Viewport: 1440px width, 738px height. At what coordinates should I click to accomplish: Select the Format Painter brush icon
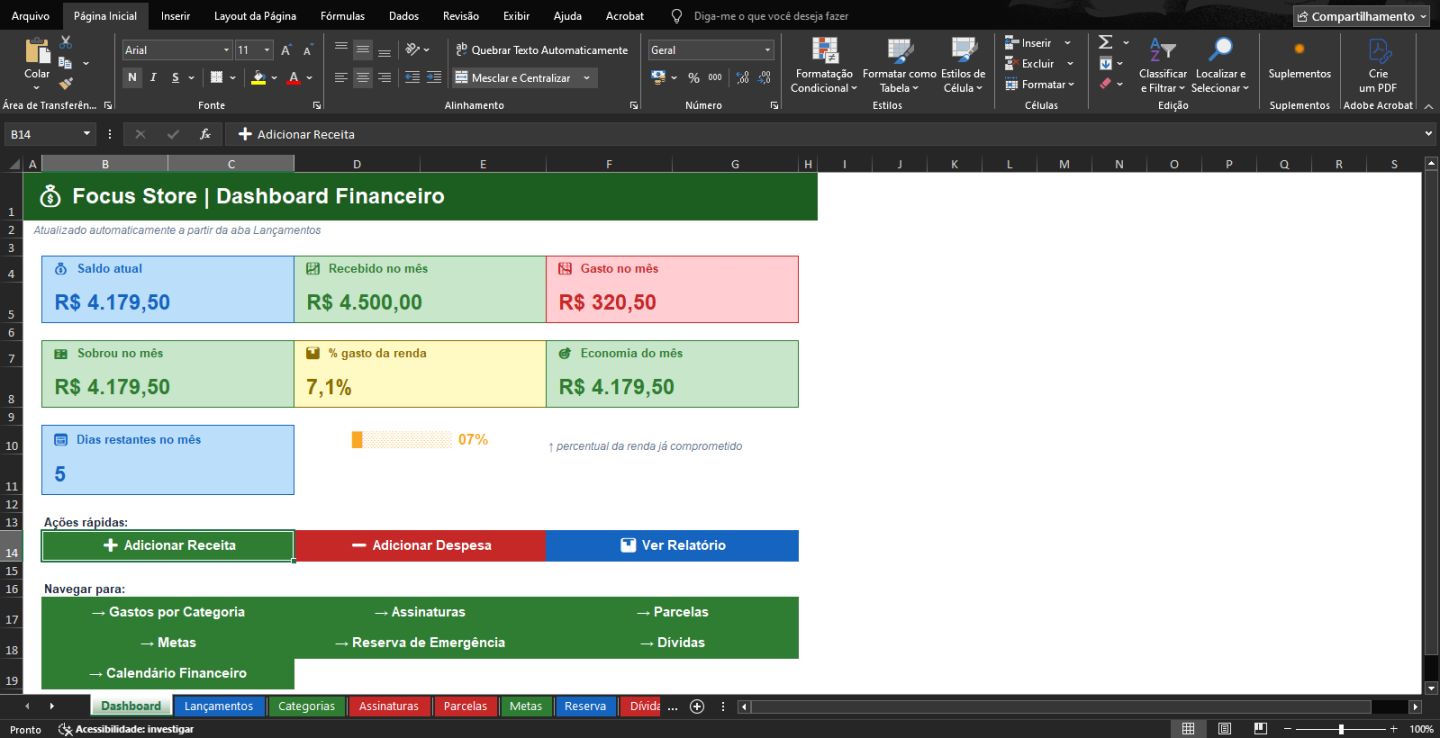[66, 84]
